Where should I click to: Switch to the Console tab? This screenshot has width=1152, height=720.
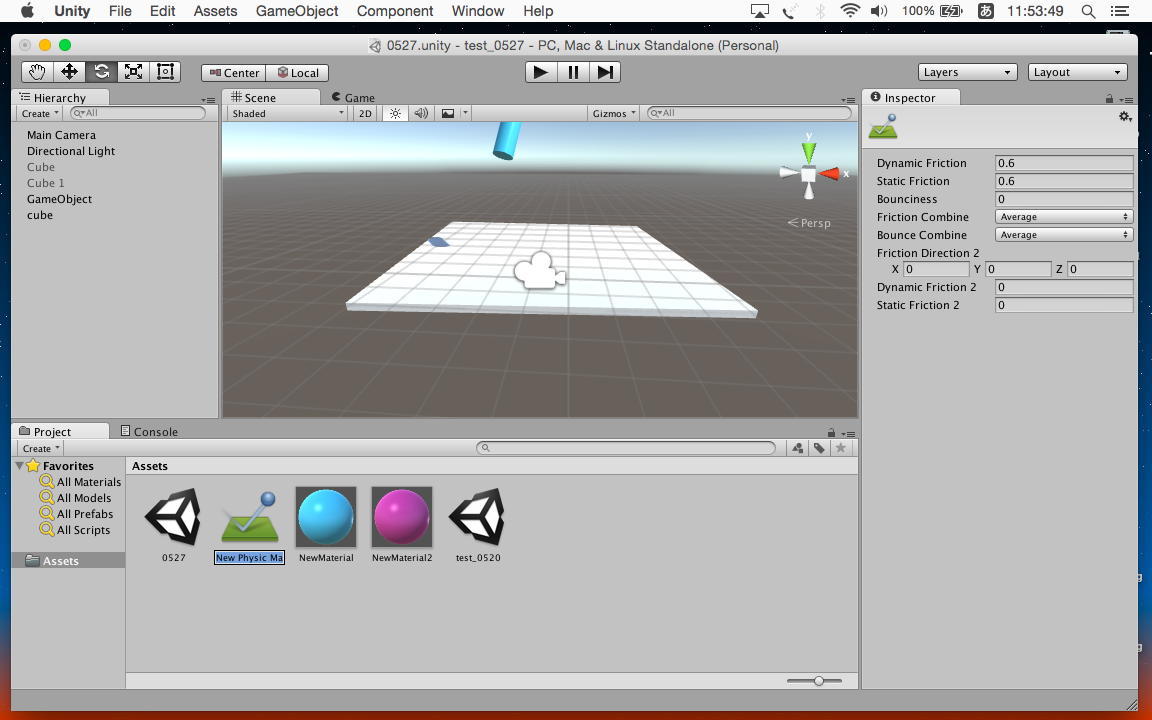(149, 431)
